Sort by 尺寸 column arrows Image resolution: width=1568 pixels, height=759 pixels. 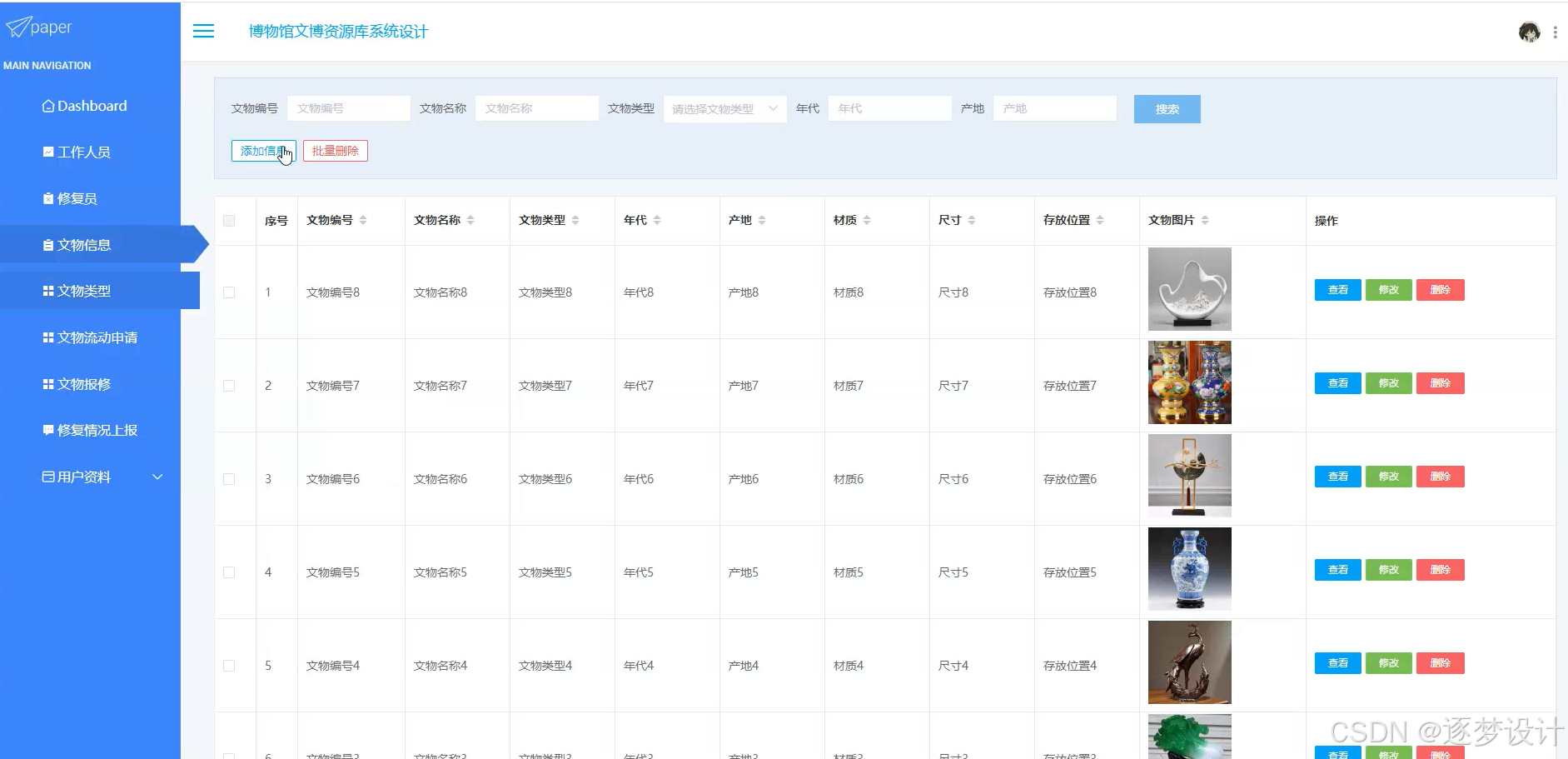click(x=972, y=220)
